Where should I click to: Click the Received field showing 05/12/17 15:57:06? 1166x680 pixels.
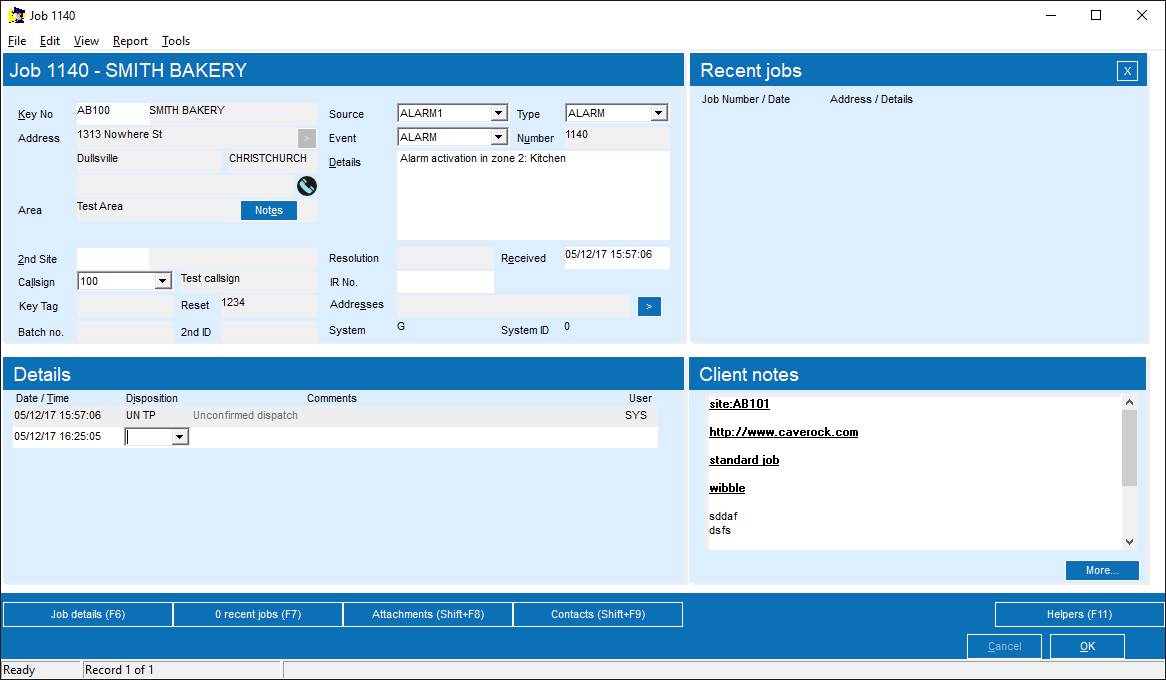(x=616, y=257)
